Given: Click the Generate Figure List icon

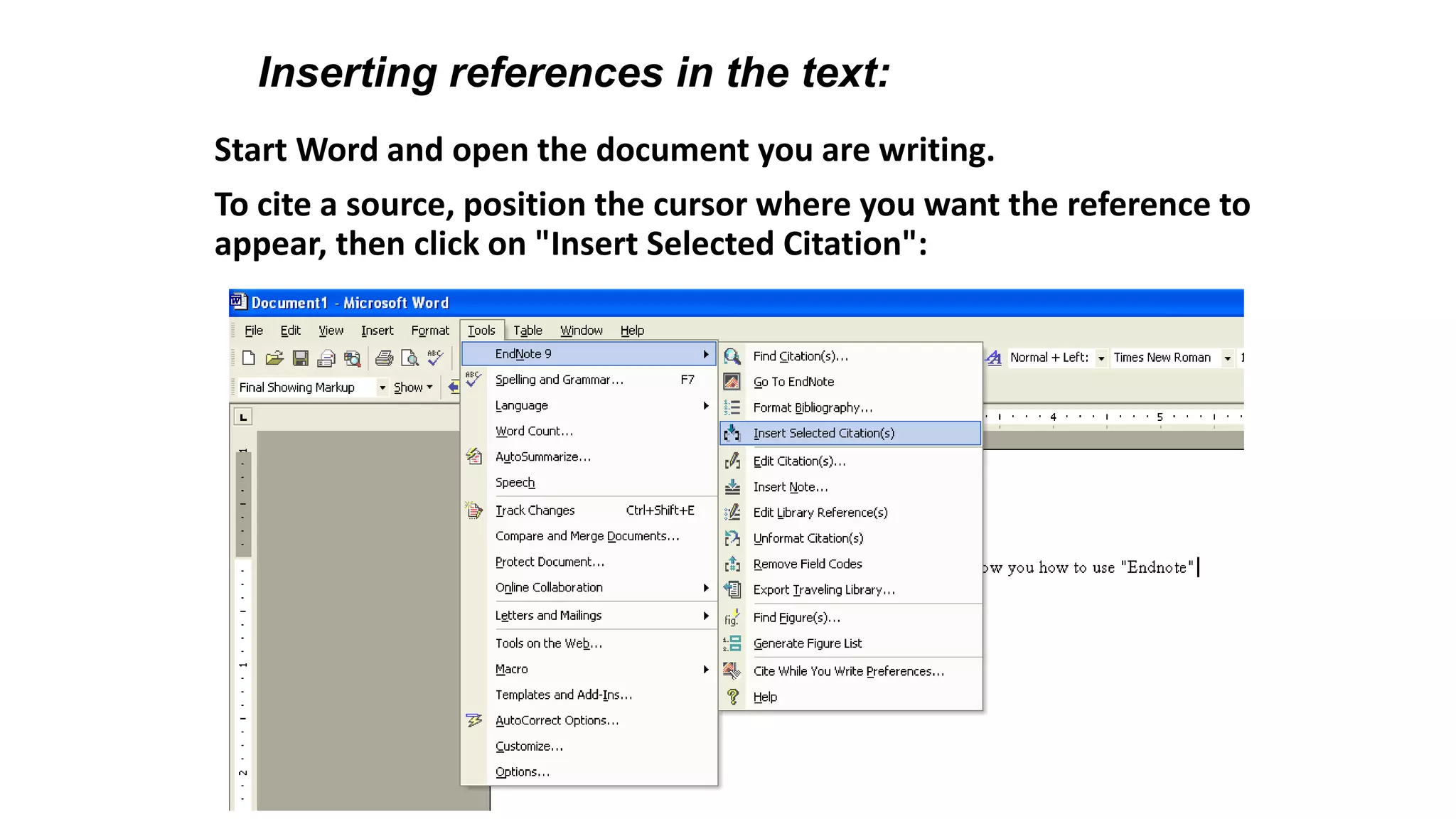Looking at the screenshot, I should click(x=732, y=643).
